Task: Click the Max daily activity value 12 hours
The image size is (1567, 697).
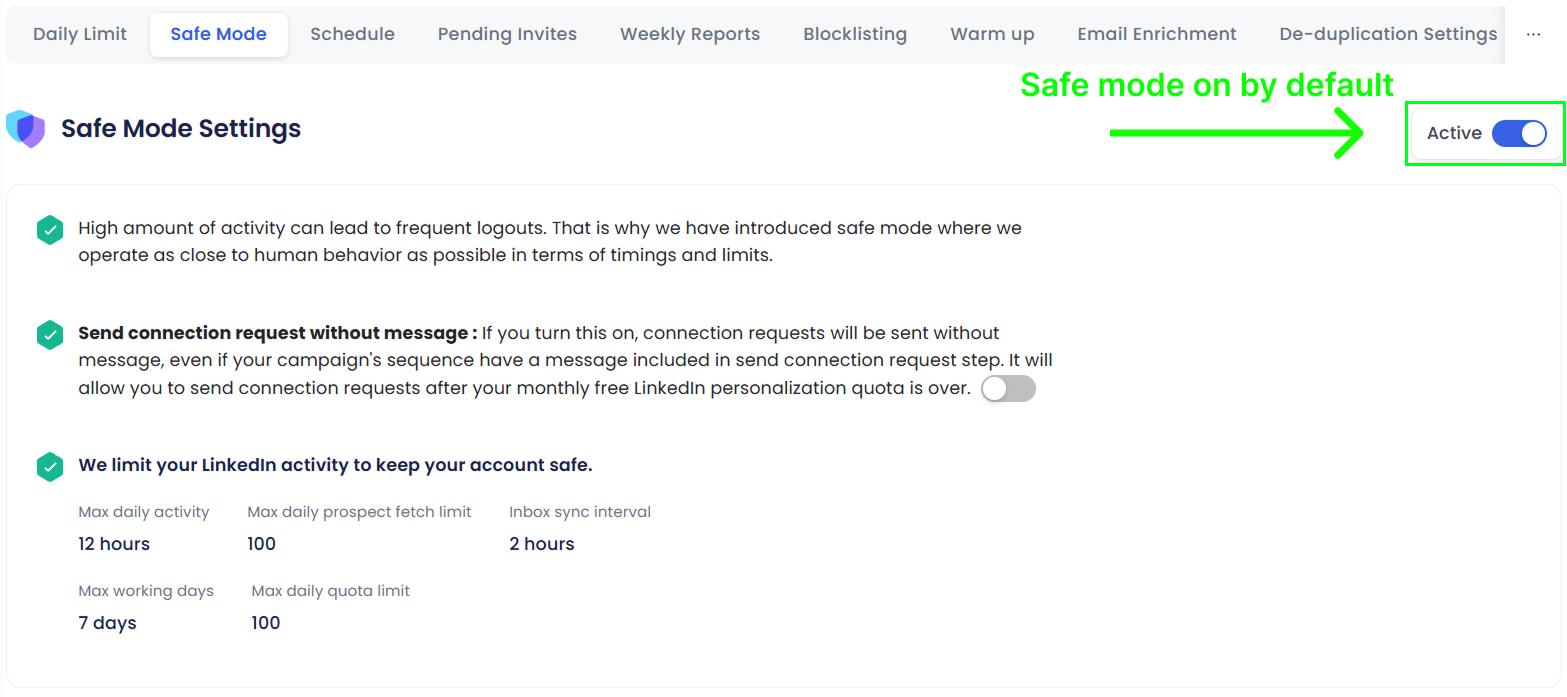Action: 113,543
